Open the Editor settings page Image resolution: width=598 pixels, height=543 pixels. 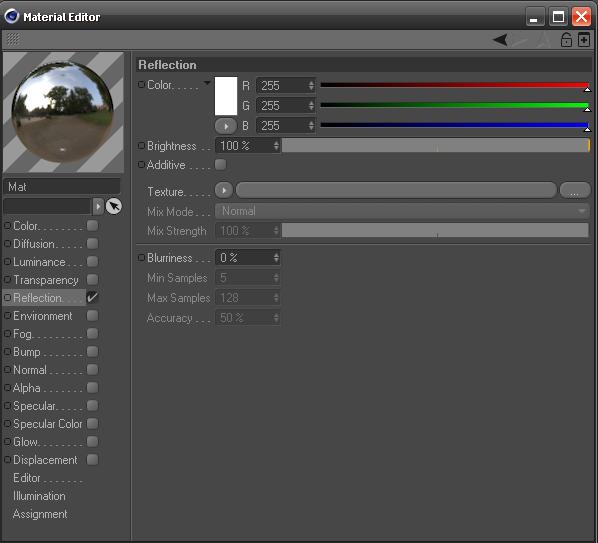pyautogui.click(x=27, y=478)
